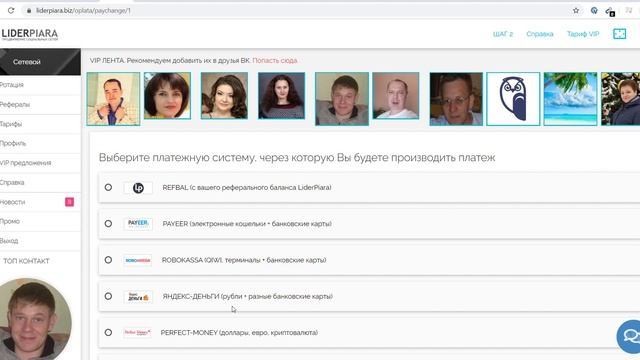This screenshot has height=360, width=640.
Task: Open the first VIP photo, man in suit
Action: pyautogui.click(x=113, y=99)
